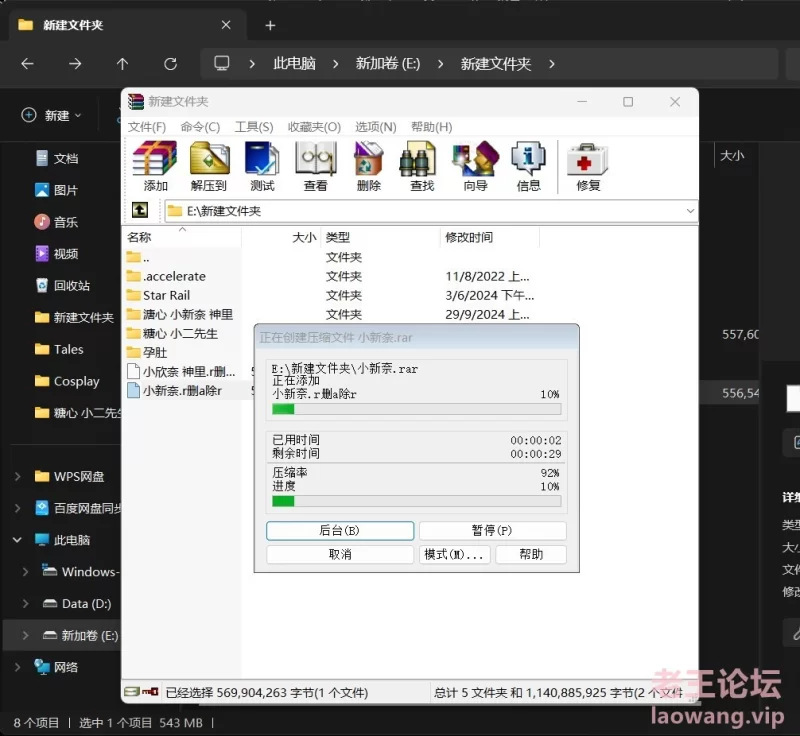Click 新加卷 (E:) in the breadcrumb
This screenshot has width=800, height=736.
388,64
